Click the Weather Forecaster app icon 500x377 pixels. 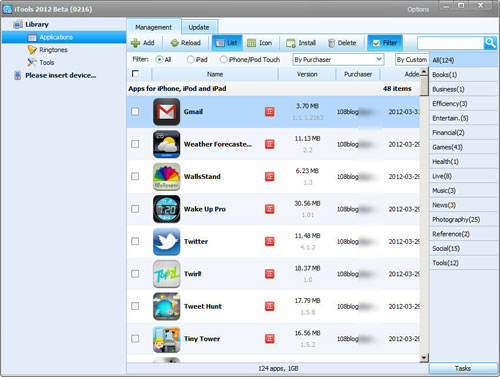click(x=167, y=144)
